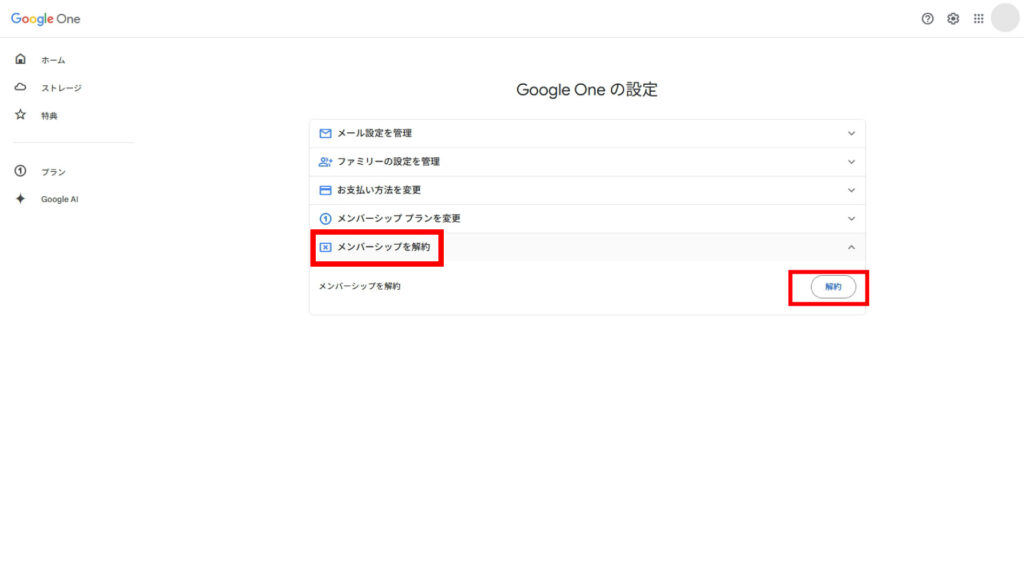Click the envelope icon for メール設定を管理
Image resolution: width=1024 pixels, height=576 pixels.
(x=325, y=133)
